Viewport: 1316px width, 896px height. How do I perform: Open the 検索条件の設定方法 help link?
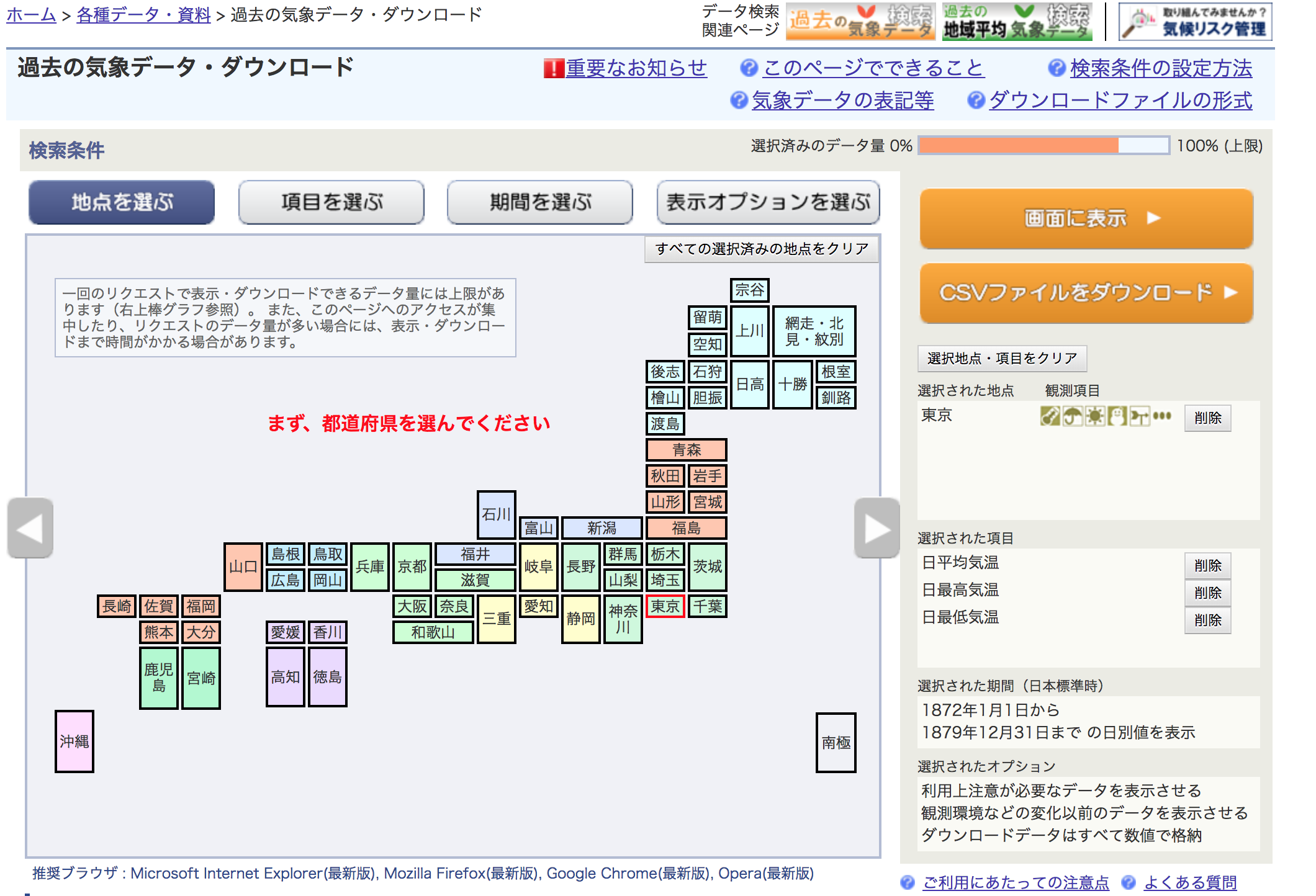pyautogui.click(x=1160, y=68)
